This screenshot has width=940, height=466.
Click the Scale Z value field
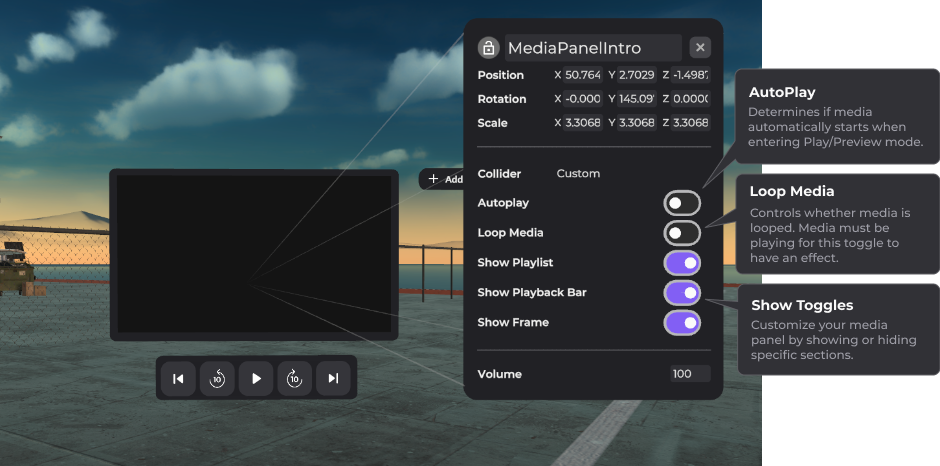(691, 123)
